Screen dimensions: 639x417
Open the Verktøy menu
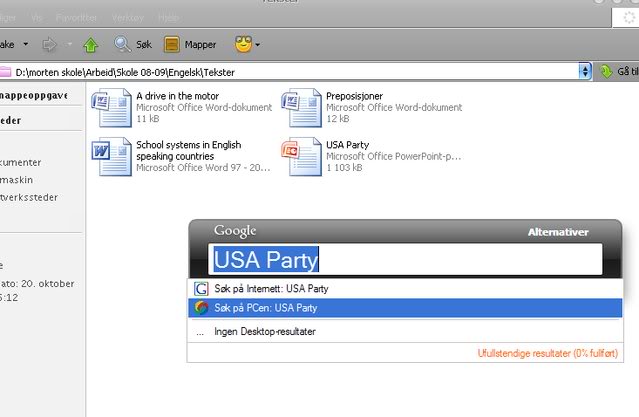pos(128,18)
